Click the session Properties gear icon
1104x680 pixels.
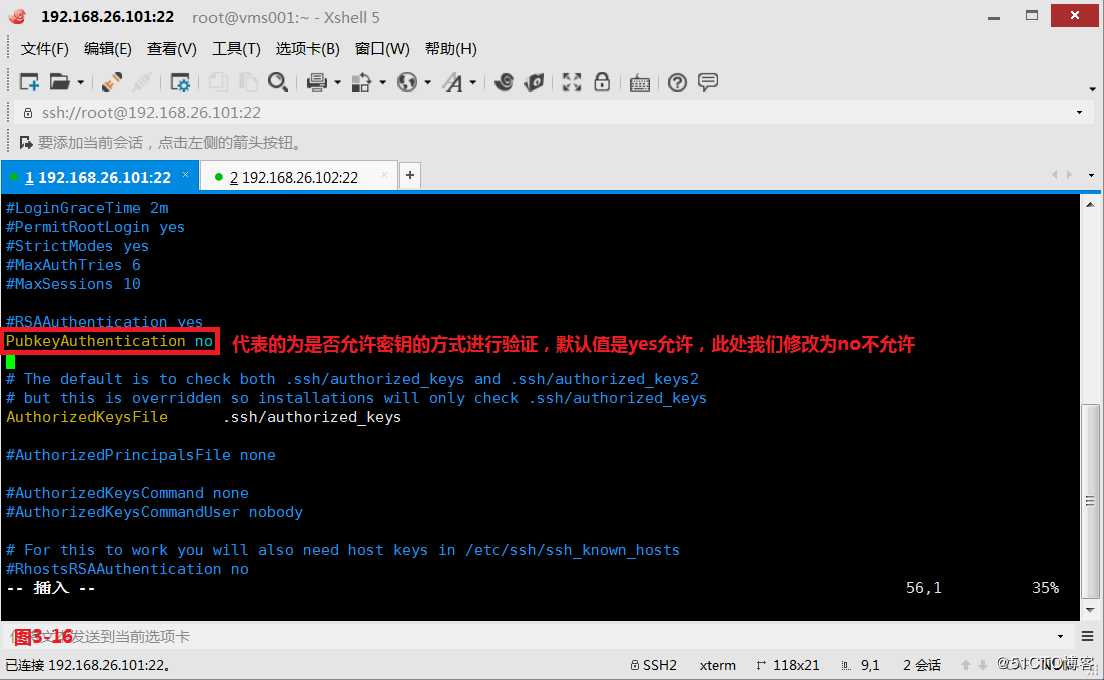[180, 81]
